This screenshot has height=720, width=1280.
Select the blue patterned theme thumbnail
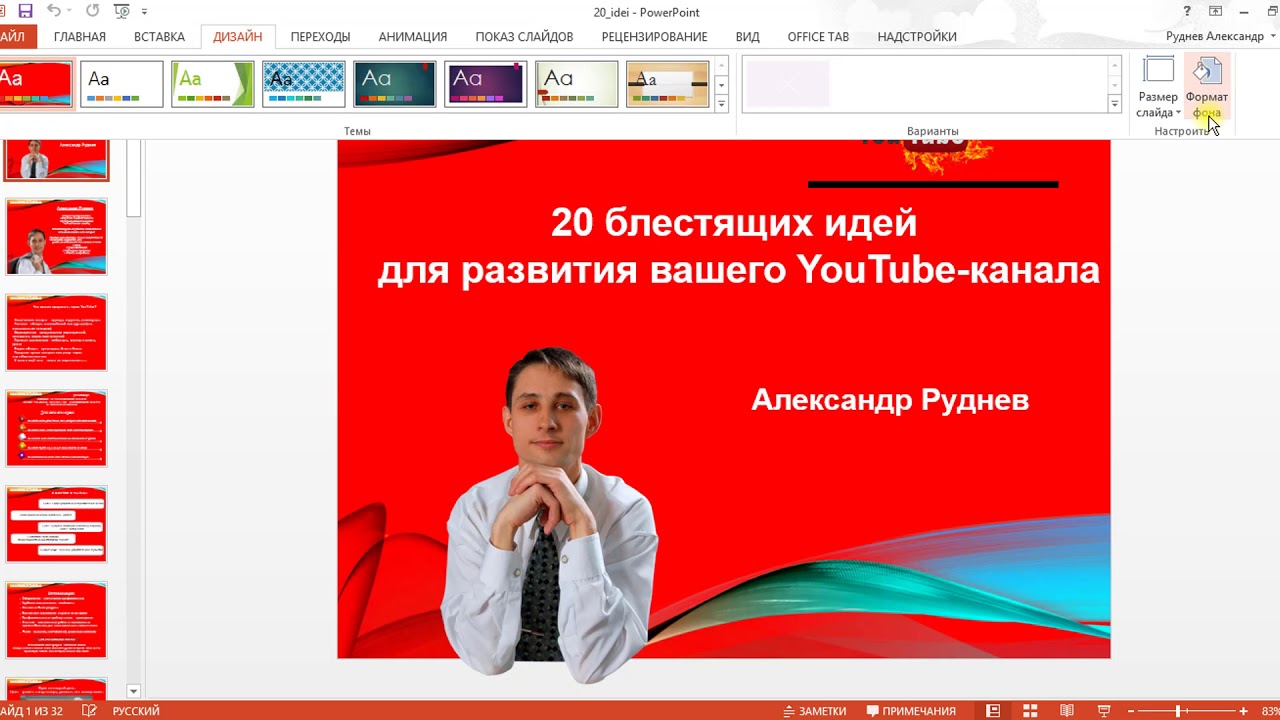(304, 84)
